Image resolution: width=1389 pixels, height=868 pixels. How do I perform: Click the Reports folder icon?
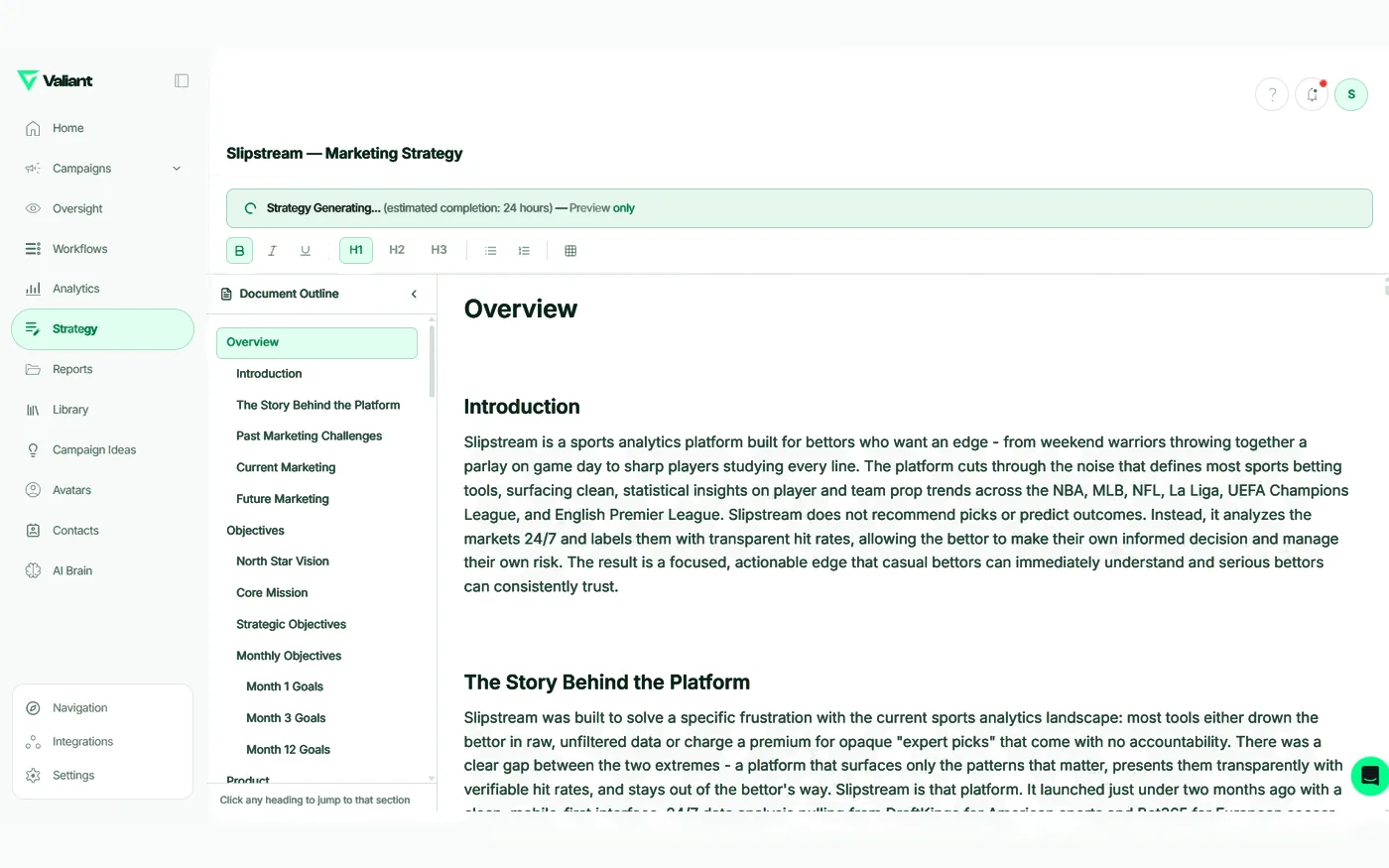tap(33, 369)
